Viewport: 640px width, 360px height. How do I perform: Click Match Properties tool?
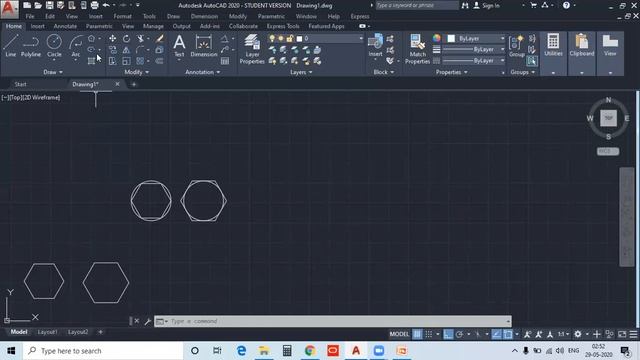tap(417, 49)
